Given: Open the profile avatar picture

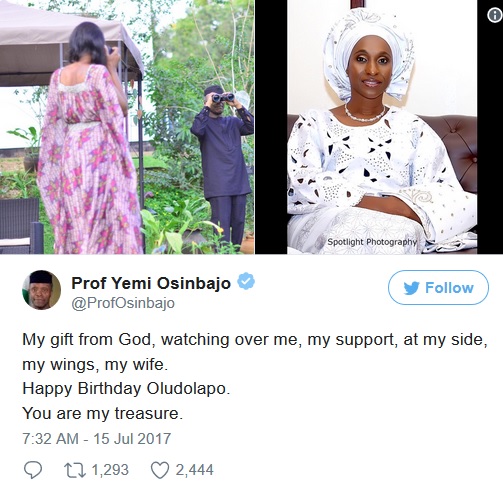Looking at the screenshot, I should [41, 290].
